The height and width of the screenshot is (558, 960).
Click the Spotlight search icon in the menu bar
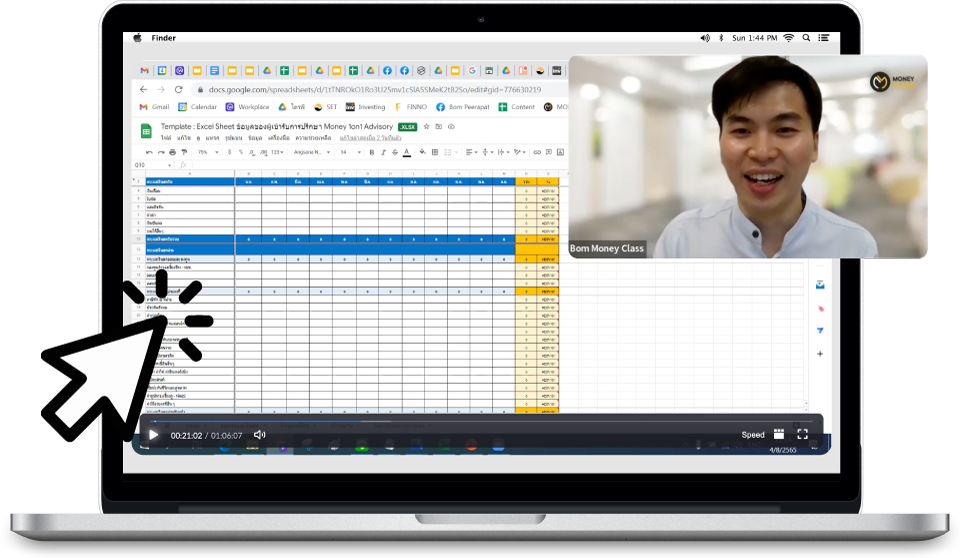tap(806, 38)
